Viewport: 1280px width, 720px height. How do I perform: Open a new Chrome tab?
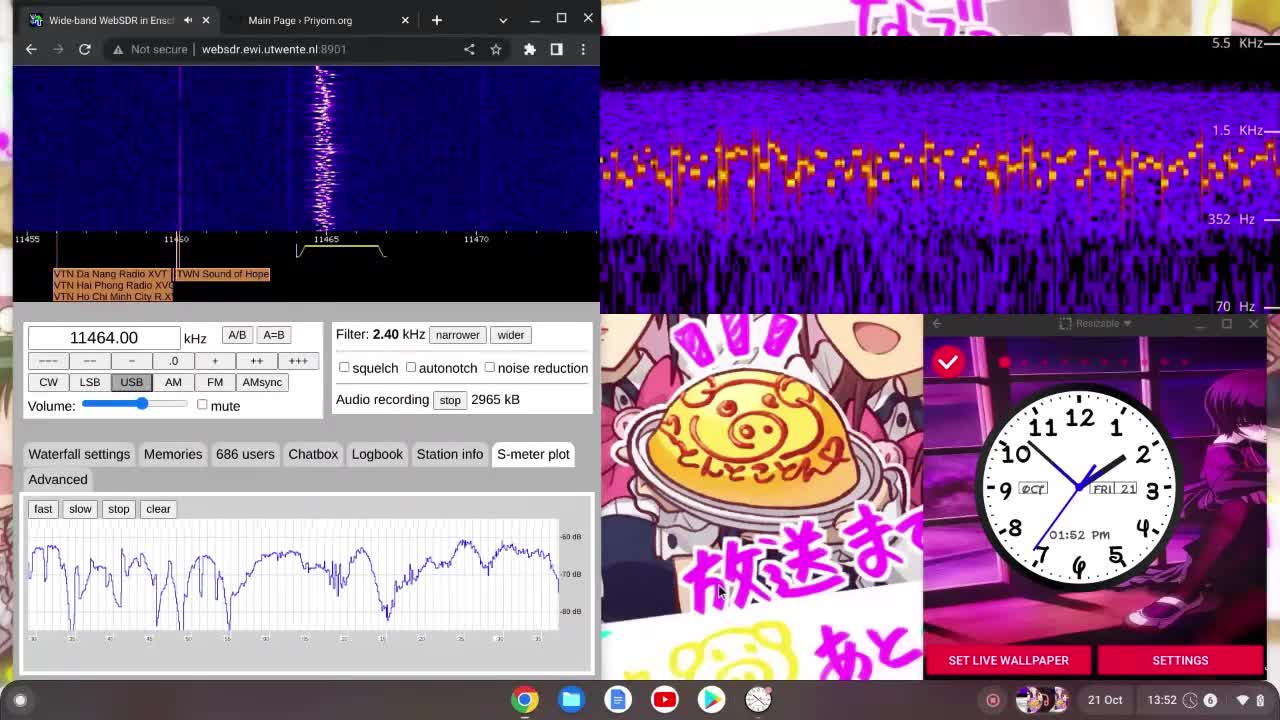point(437,20)
